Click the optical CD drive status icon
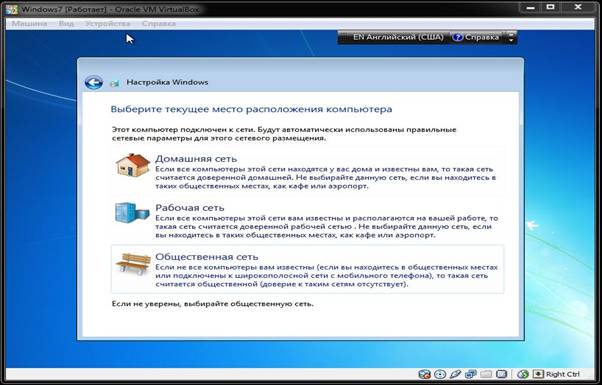This screenshot has width=602, height=385. click(440, 374)
